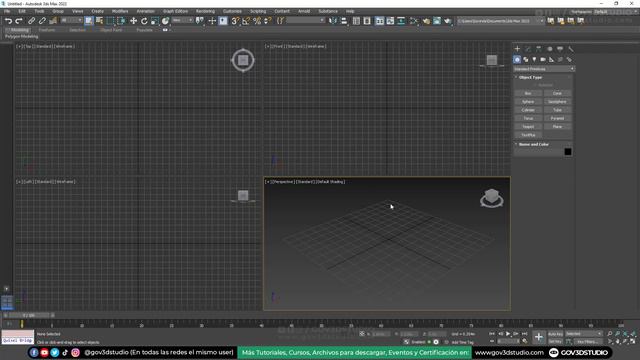Select the Select and Scale tool
This screenshot has width=640, height=360.
click(154, 21)
